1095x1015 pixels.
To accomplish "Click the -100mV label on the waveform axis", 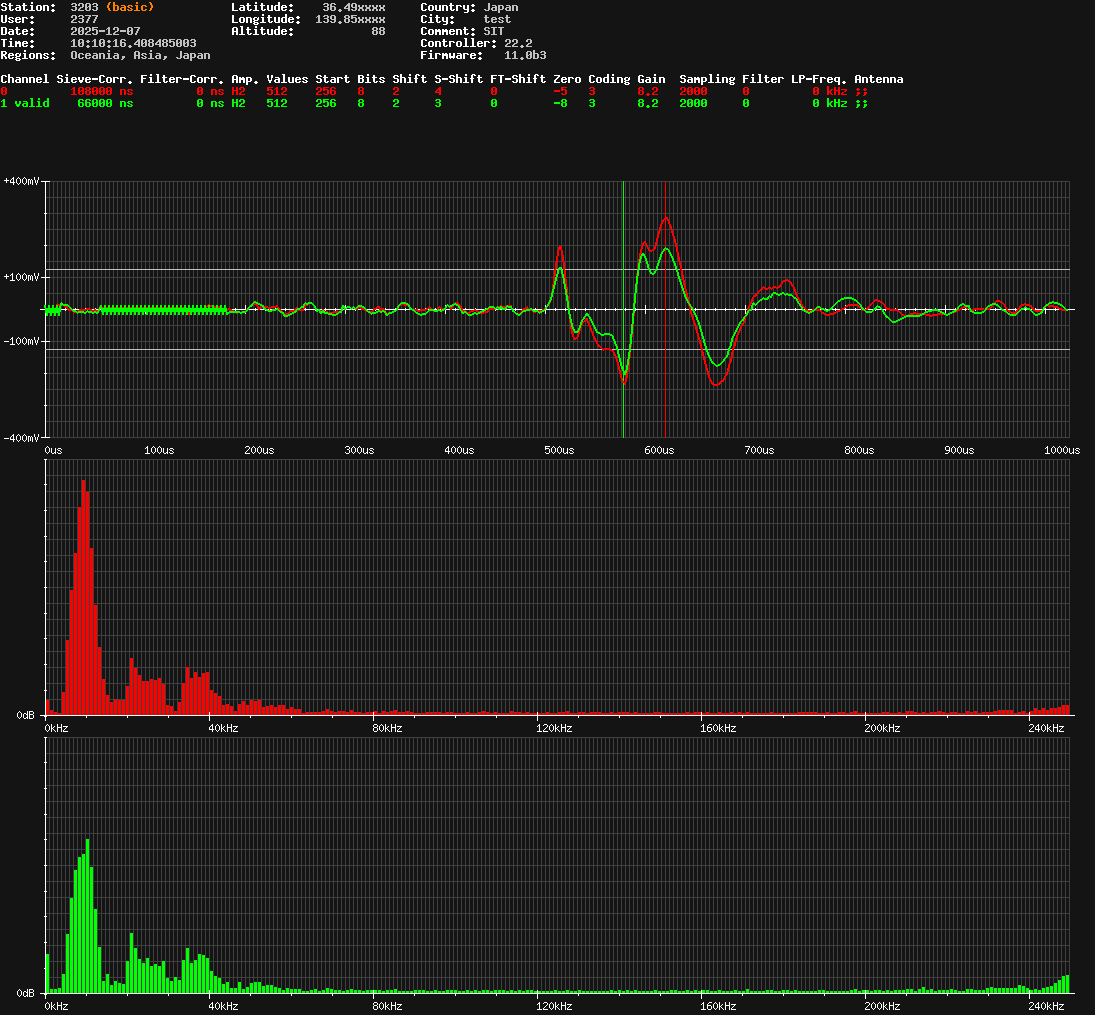I will (x=21, y=341).
